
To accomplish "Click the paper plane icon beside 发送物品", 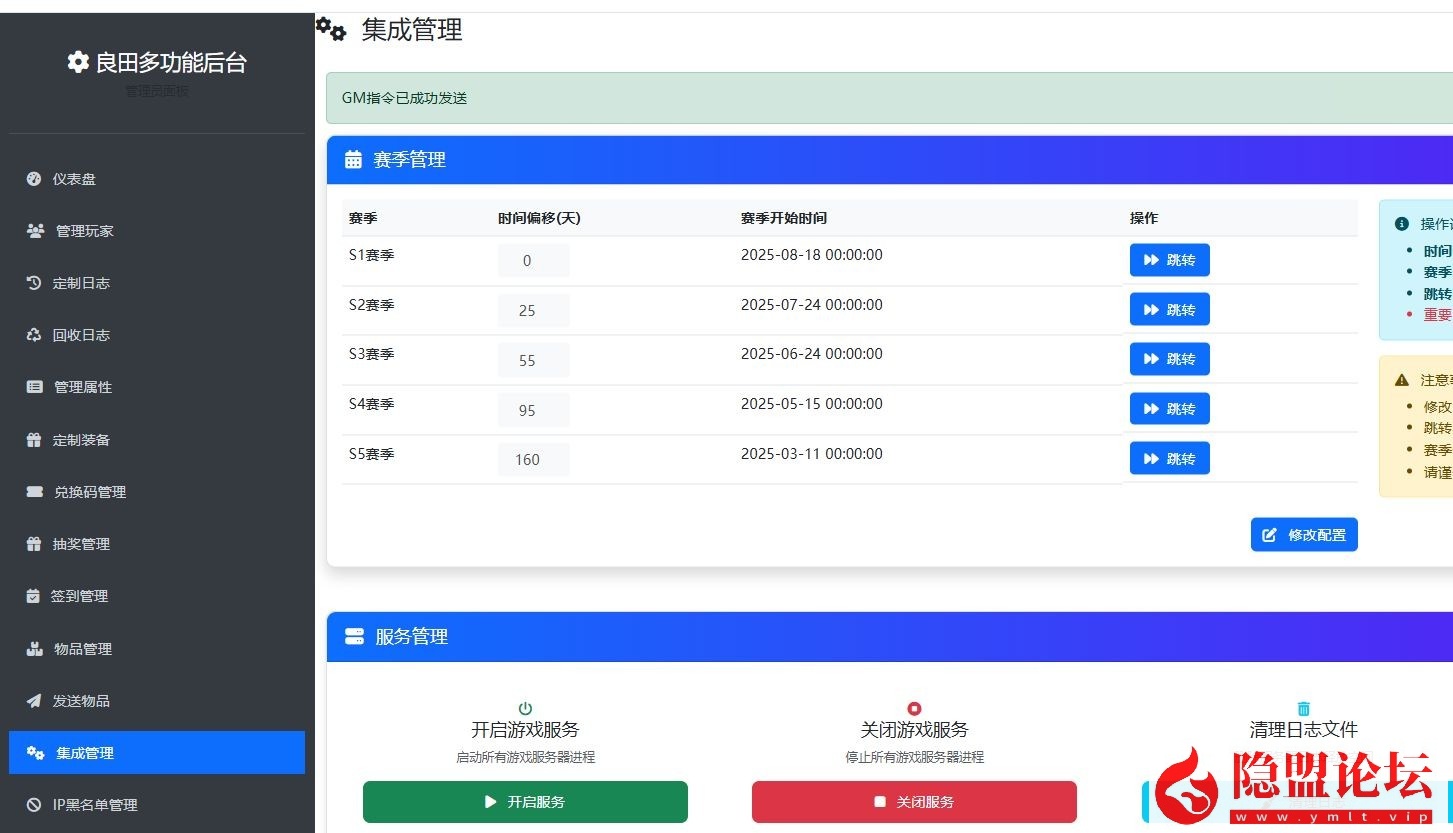I will tap(34, 701).
